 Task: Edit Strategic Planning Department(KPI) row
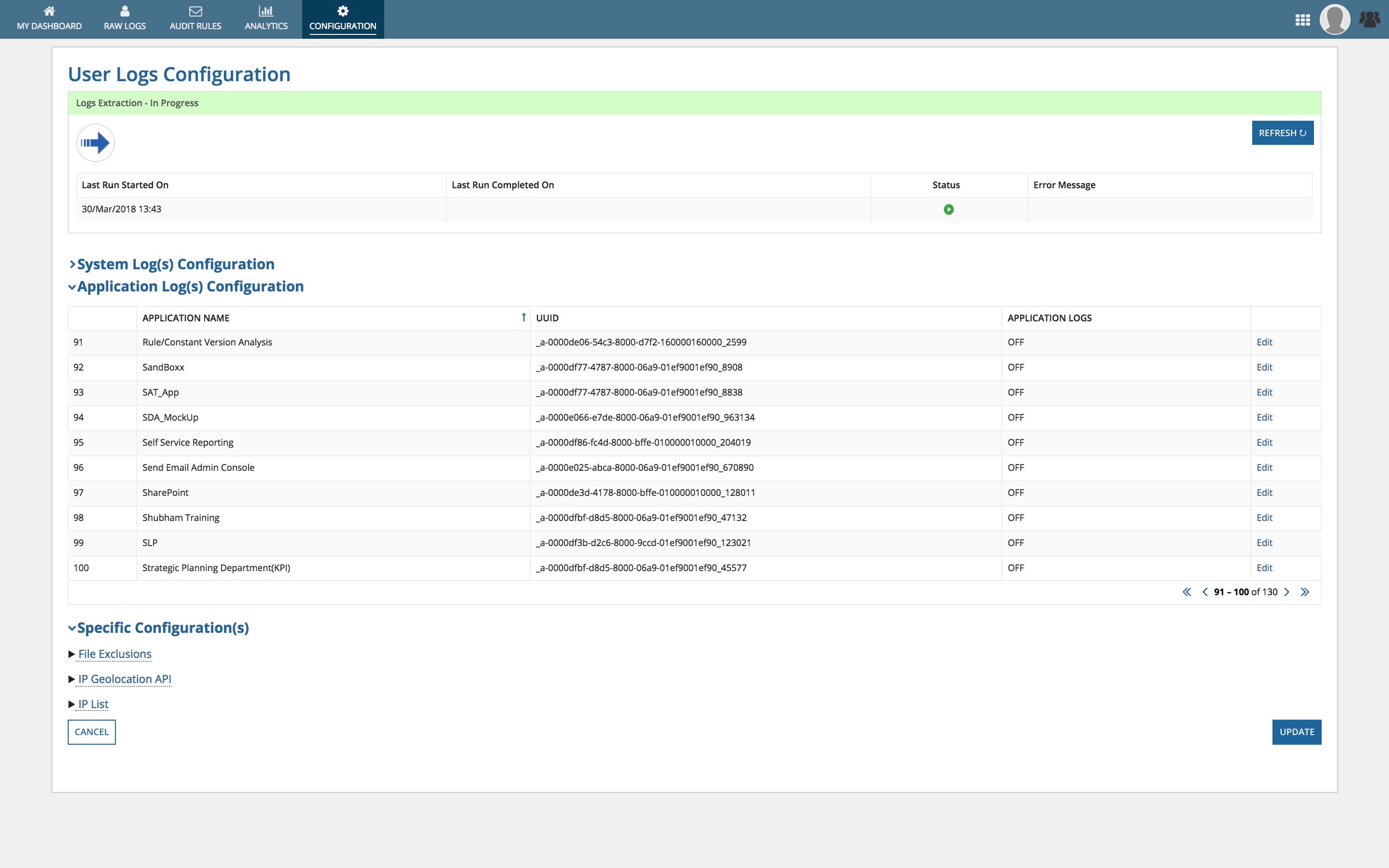coord(1264,568)
